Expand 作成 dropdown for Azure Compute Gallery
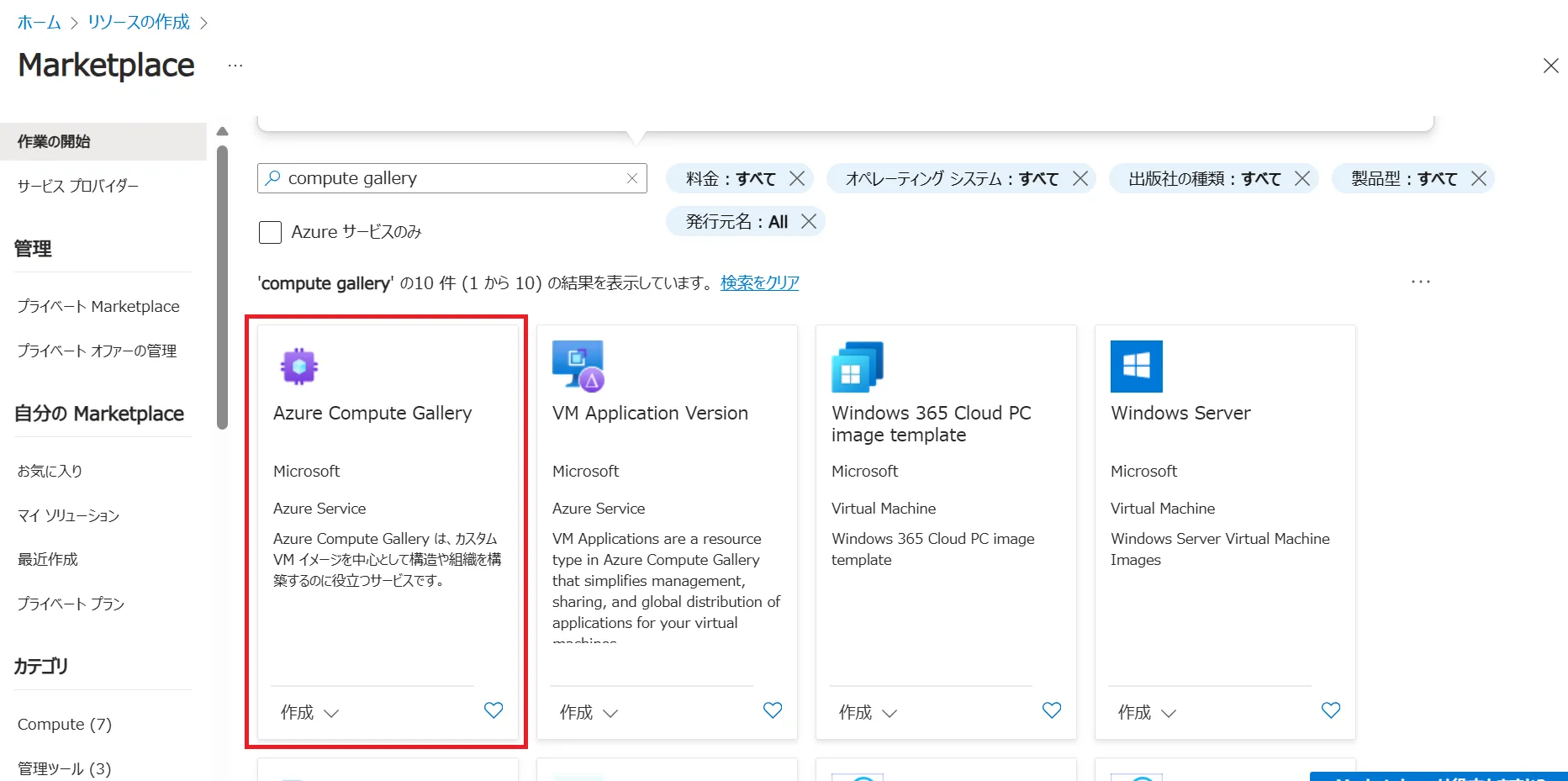The image size is (1568, 781). [309, 713]
